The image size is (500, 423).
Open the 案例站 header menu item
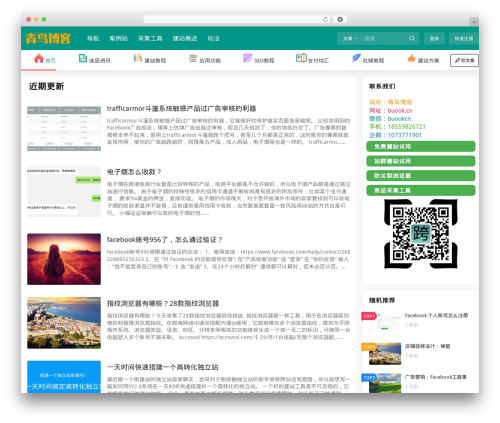pyautogui.click(x=118, y=38)
